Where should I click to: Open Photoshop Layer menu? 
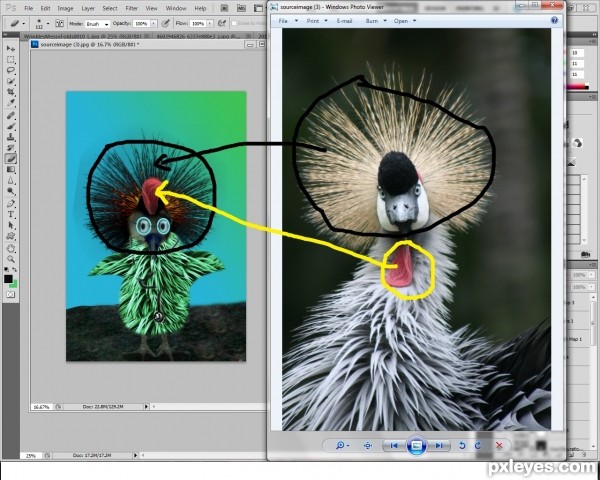pyautogui.click(x=88, y=8)
